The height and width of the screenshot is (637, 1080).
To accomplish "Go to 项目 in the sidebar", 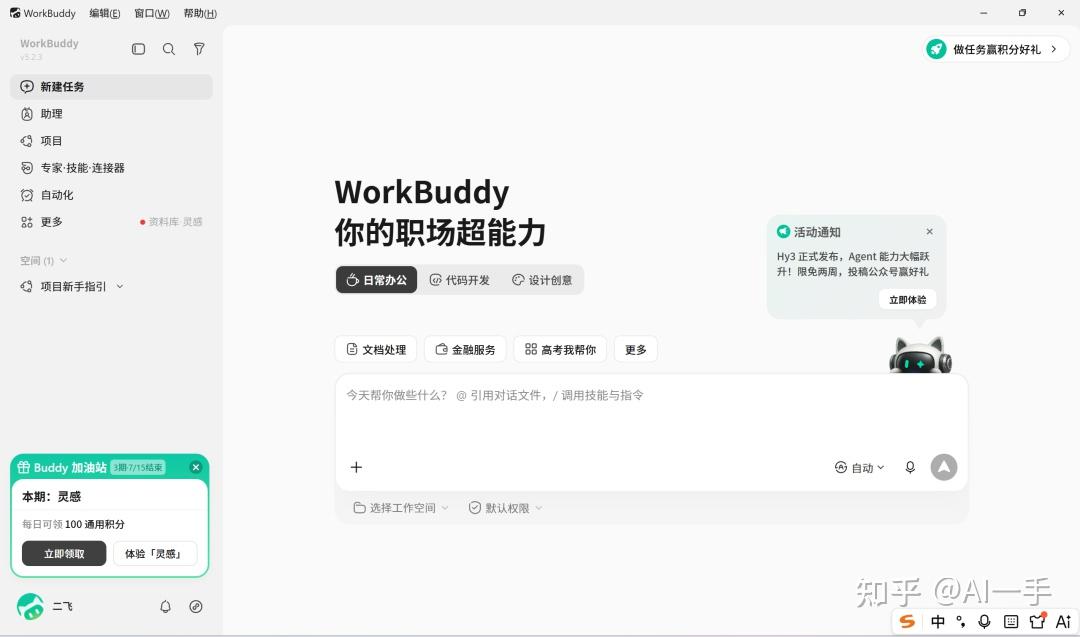I will [x=111, y=140].
